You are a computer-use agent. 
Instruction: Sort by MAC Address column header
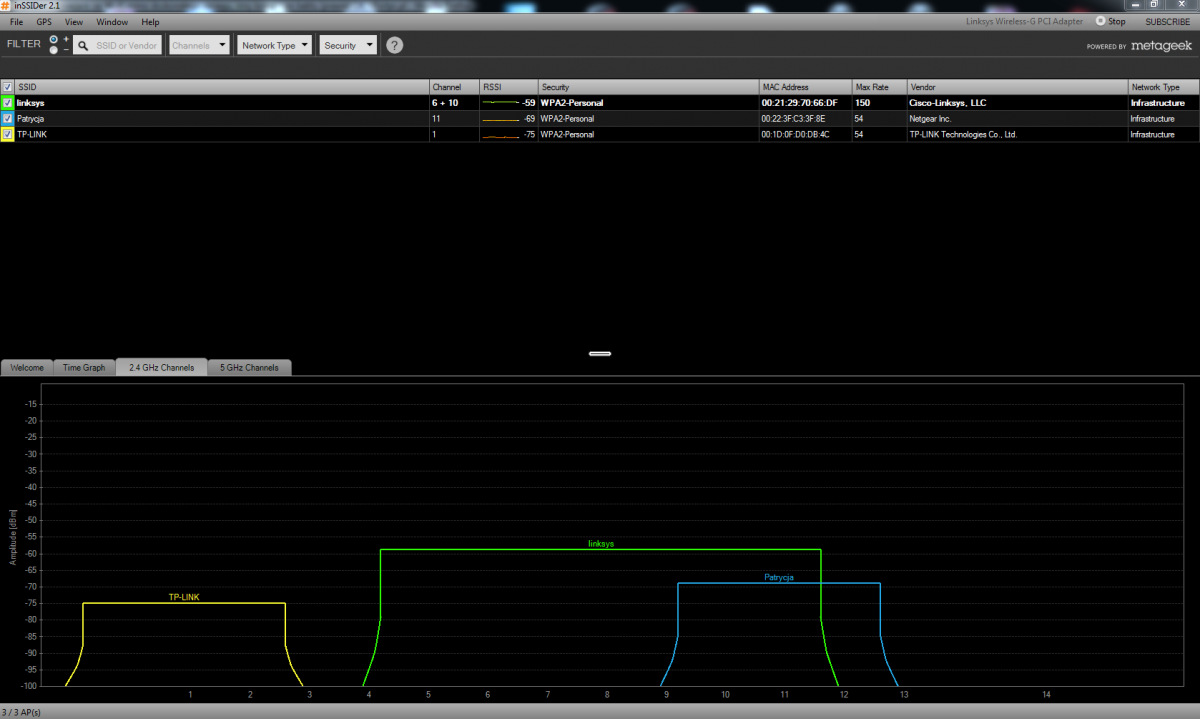[x=805, y=87]
